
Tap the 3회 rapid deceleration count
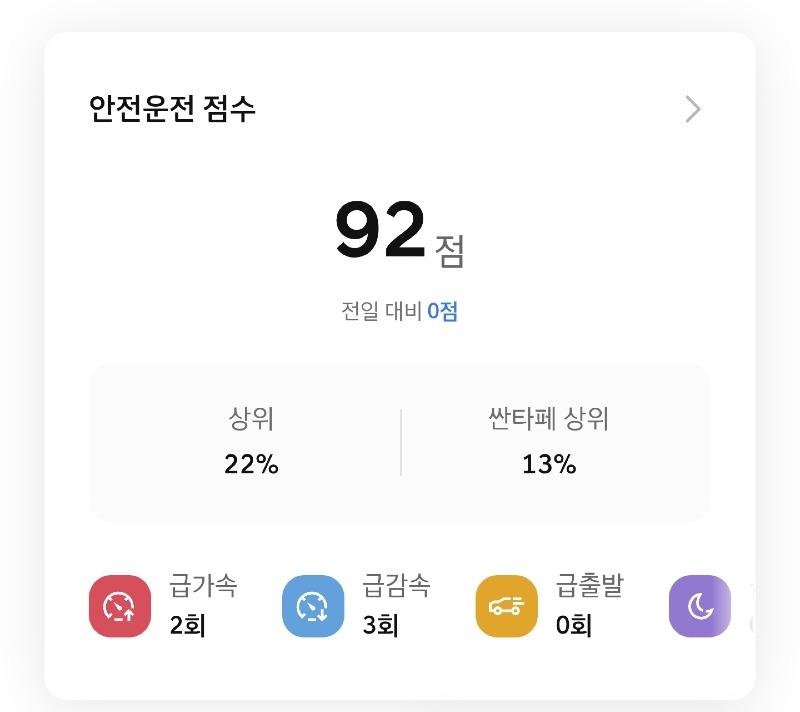click(x=381, y=625)
